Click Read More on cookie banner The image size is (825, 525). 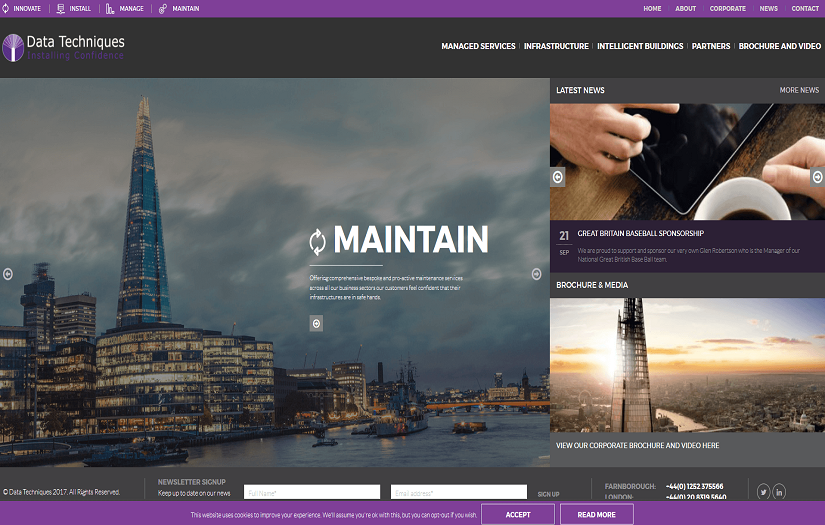pyautogui.click(x=597, y=514)
